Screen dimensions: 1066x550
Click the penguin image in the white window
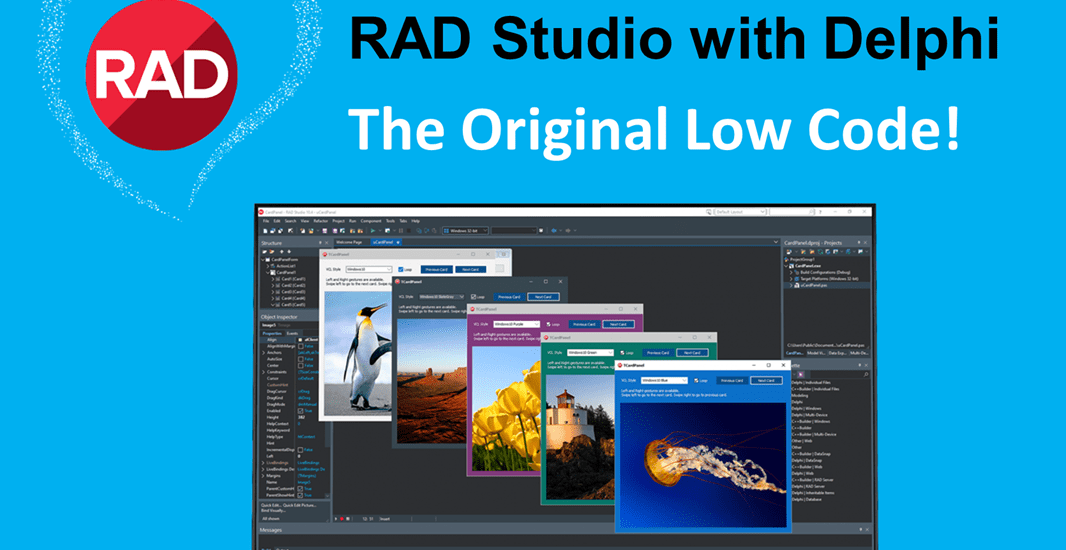[x=358, y=352]
